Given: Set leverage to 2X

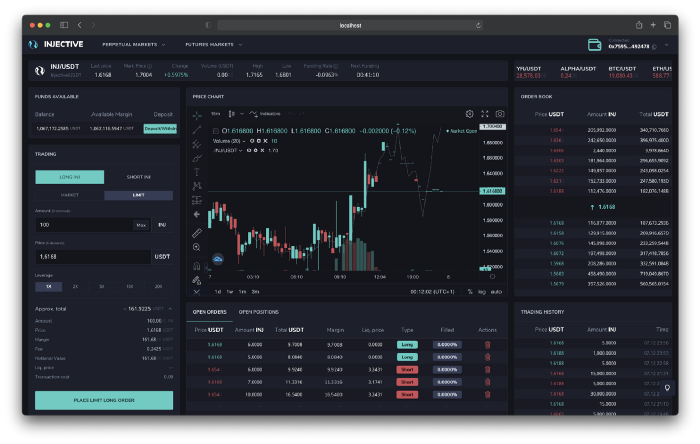Looking at the screenshot, I should (x=75, y=286).
